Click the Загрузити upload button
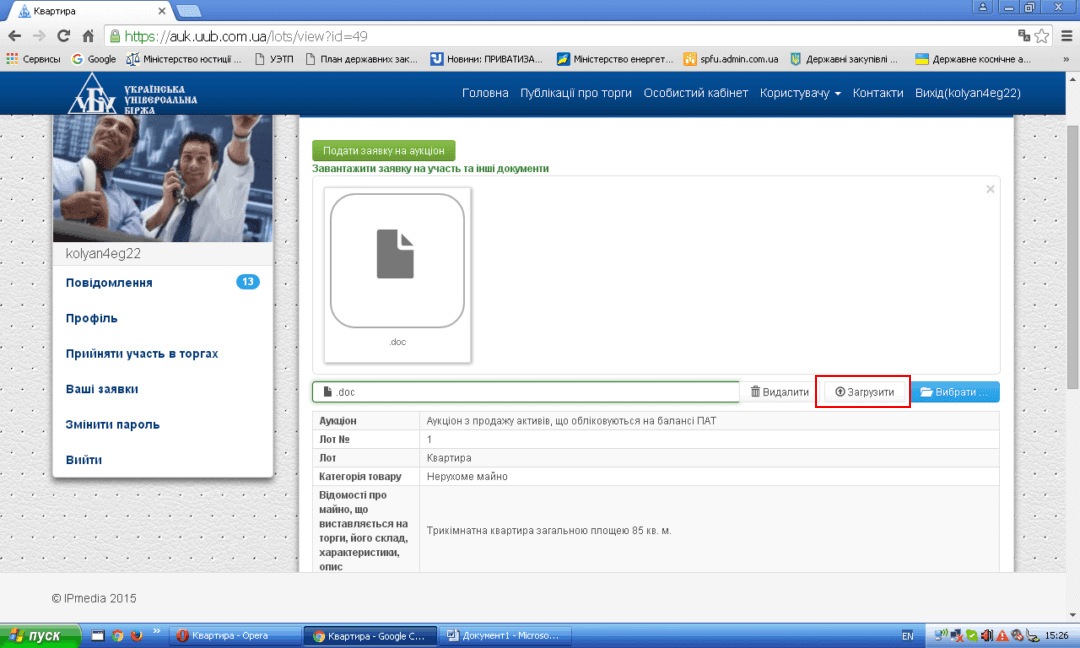This screenshot has height=648, width=1080. click(864, 392)
